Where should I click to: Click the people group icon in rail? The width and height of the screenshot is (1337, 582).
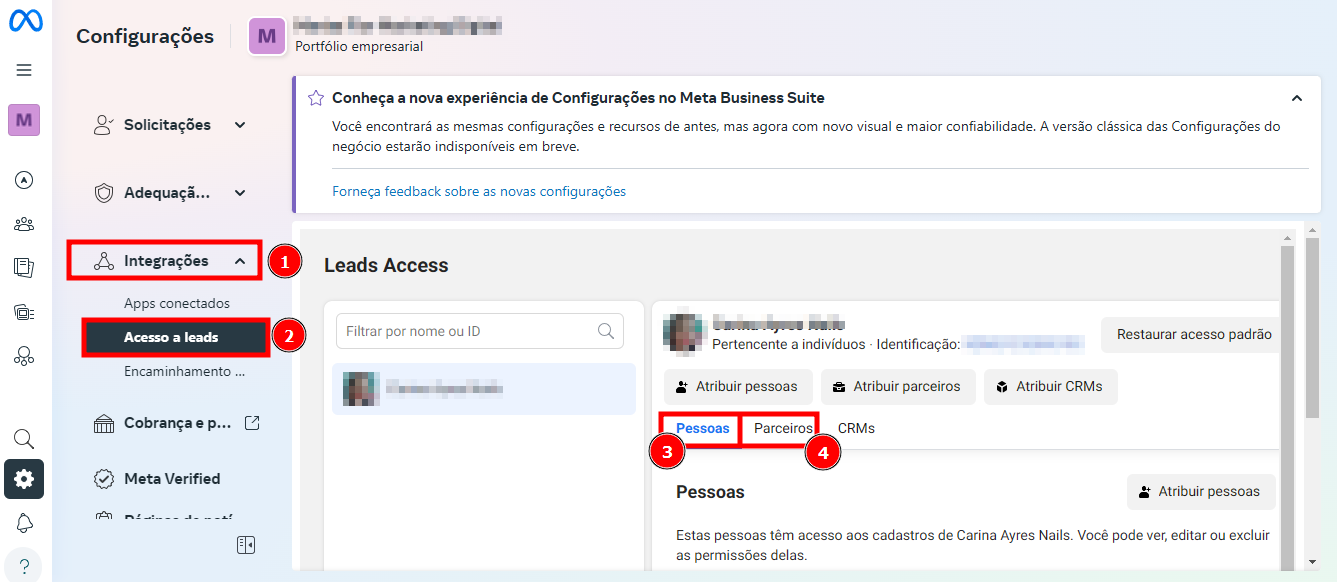(24, 223)
